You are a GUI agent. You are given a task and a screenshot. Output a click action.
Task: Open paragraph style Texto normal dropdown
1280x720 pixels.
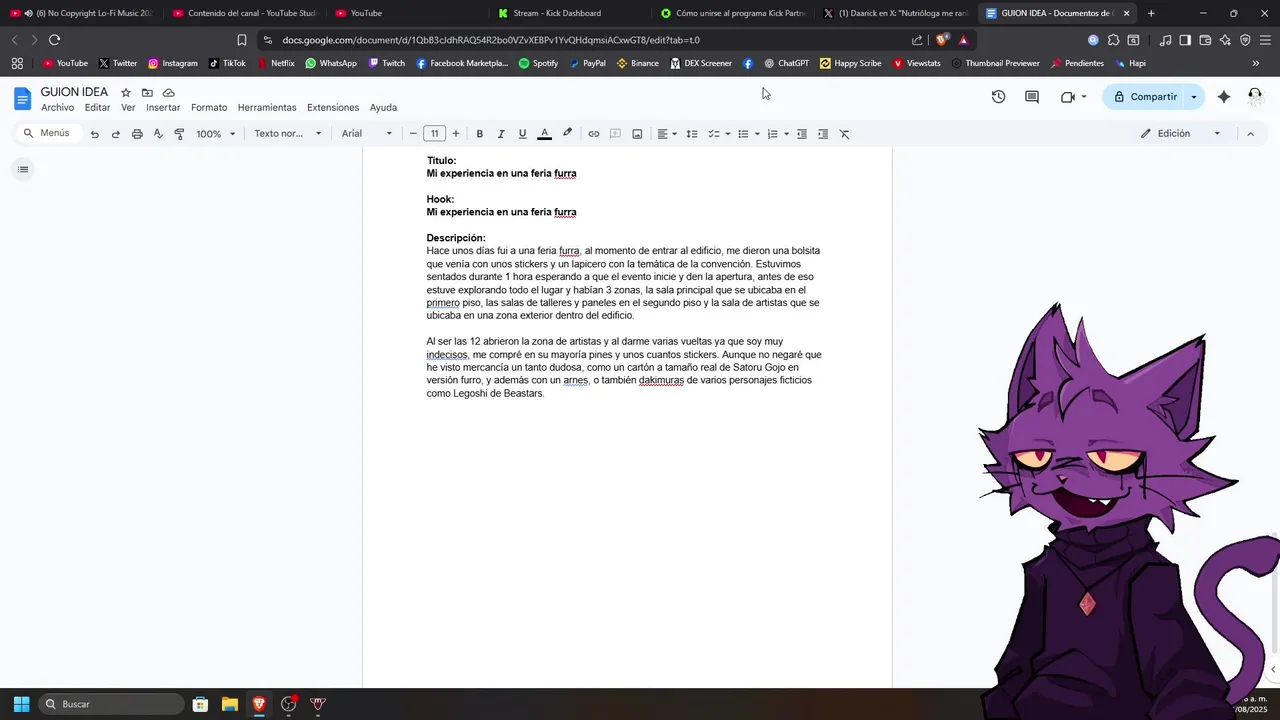pos(288,134)
